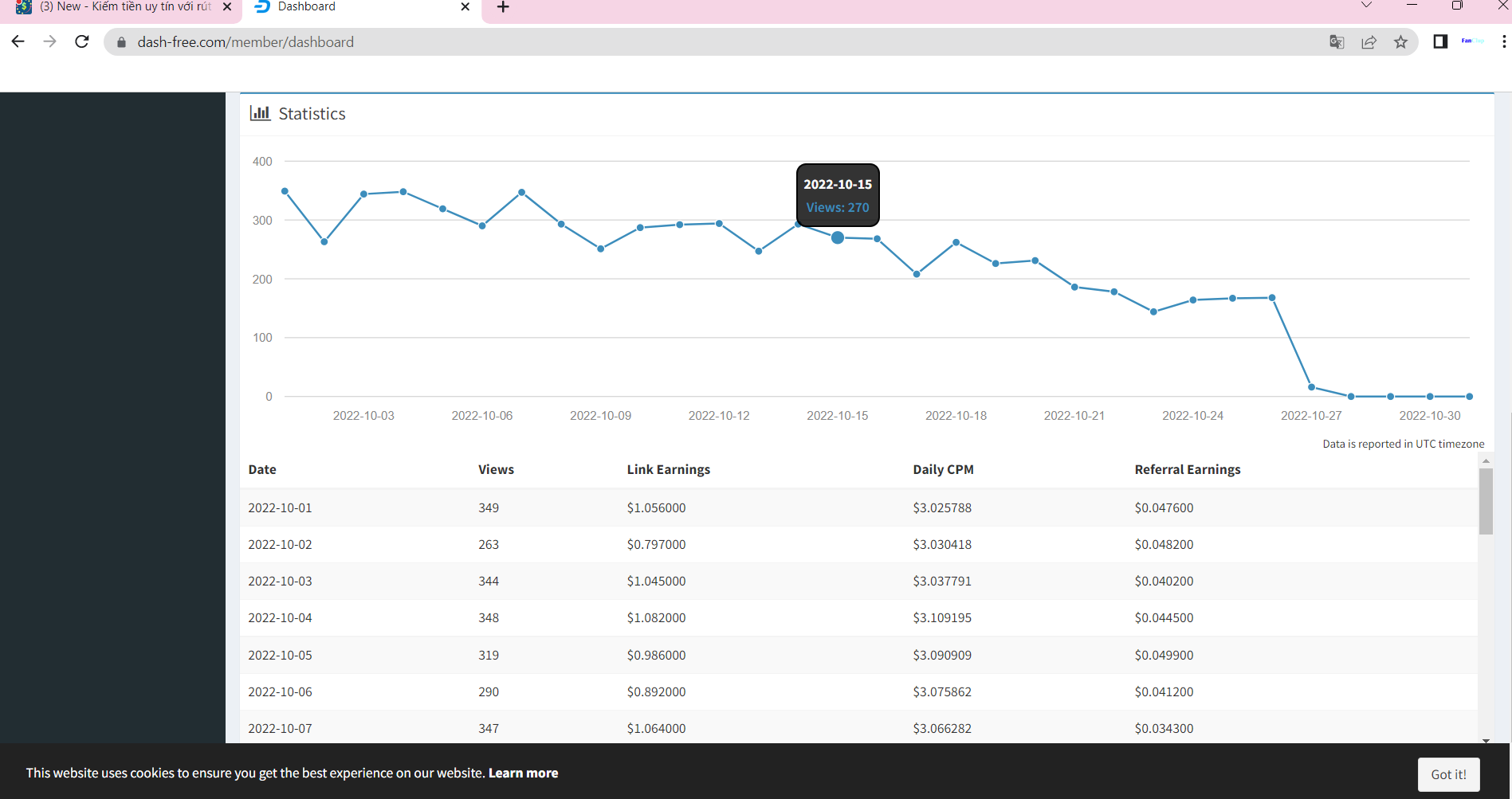Open a new browser tab
Image resolution: width=1512 pixels, height=799 pixels.
pos(503,7)
